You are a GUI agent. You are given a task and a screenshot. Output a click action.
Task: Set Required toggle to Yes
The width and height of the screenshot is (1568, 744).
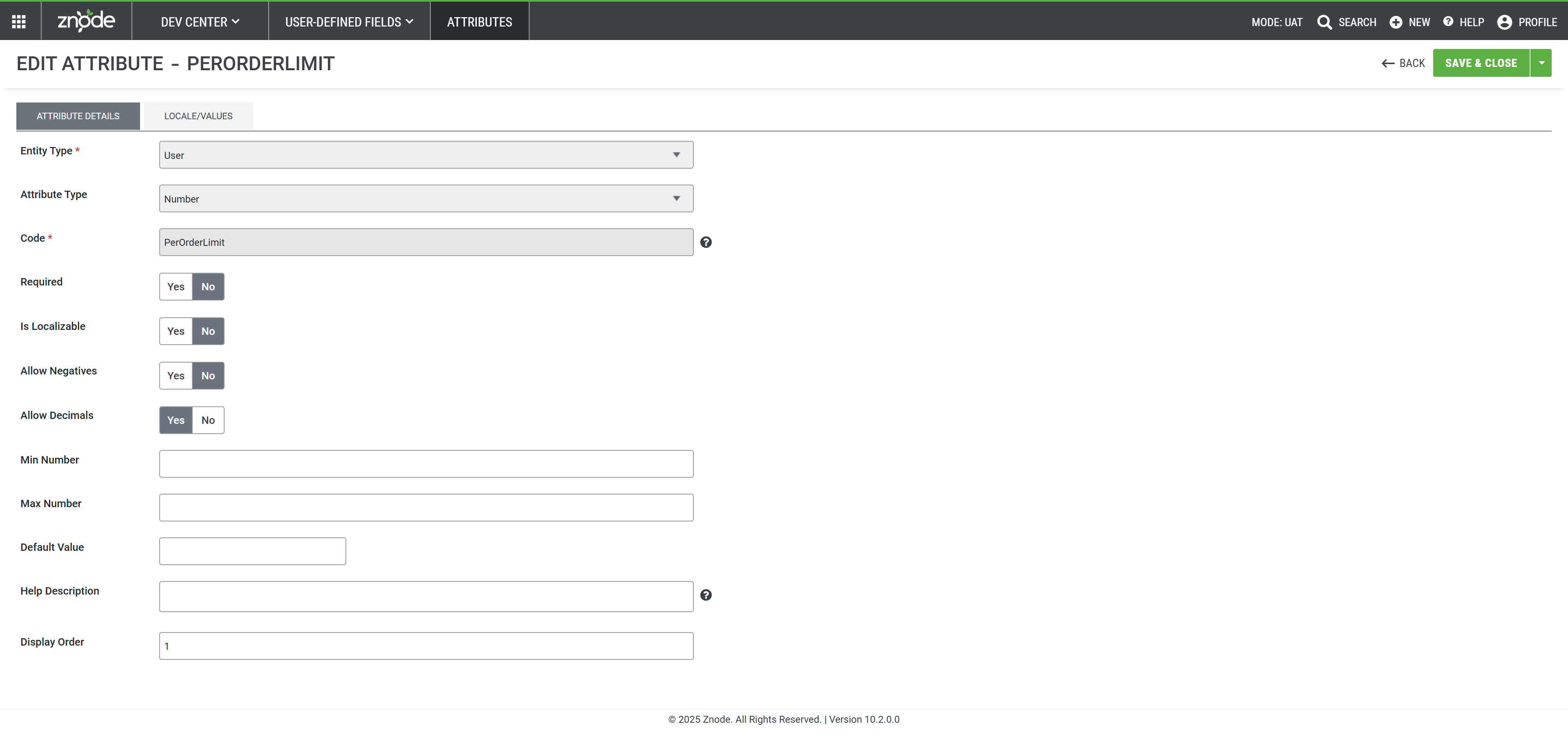176,287
